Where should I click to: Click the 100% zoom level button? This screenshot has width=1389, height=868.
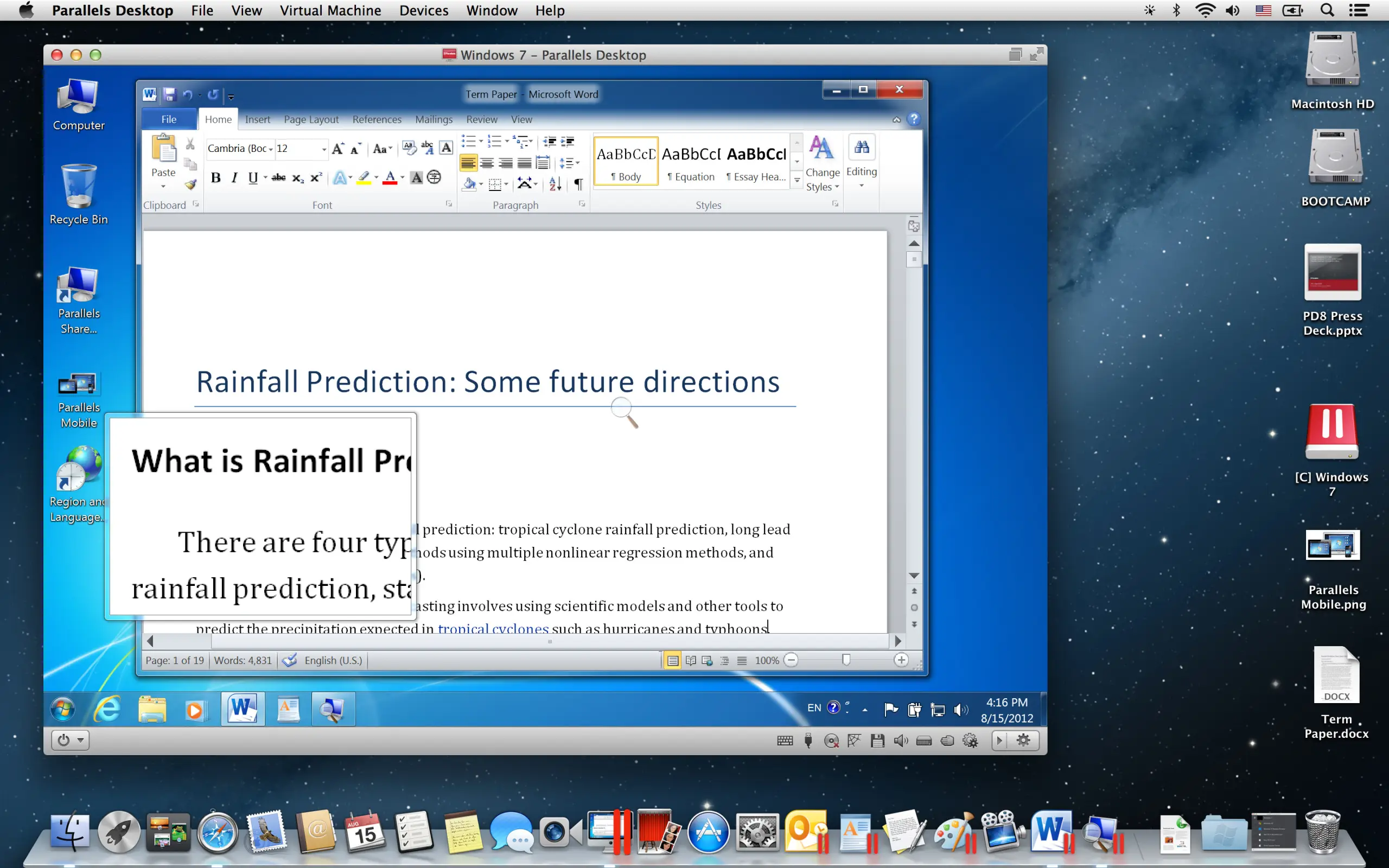click(x=767, y=660)
